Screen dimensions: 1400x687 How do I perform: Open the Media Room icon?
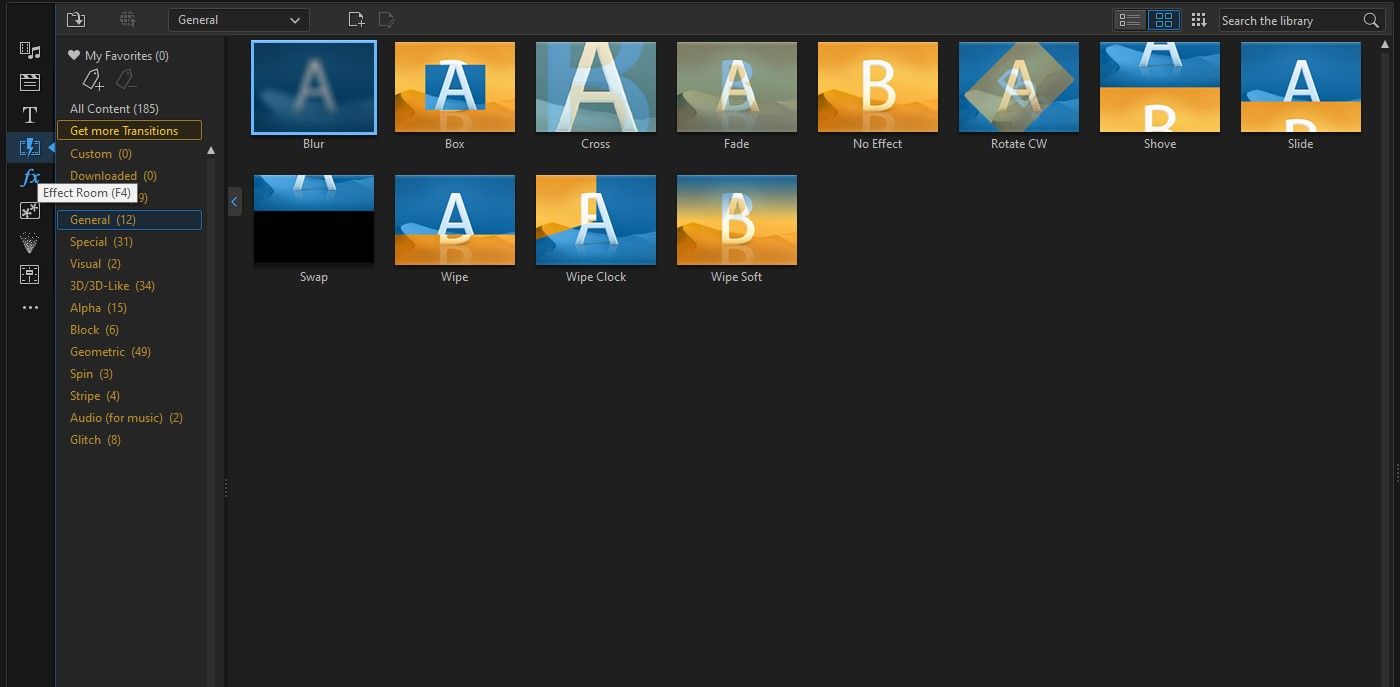30,51
